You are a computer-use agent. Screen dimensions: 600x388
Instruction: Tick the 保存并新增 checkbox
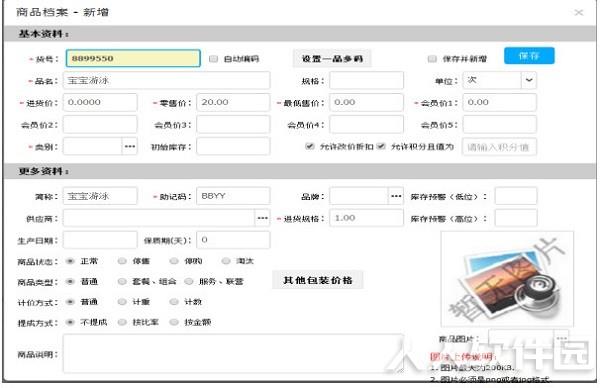point(432,59)
